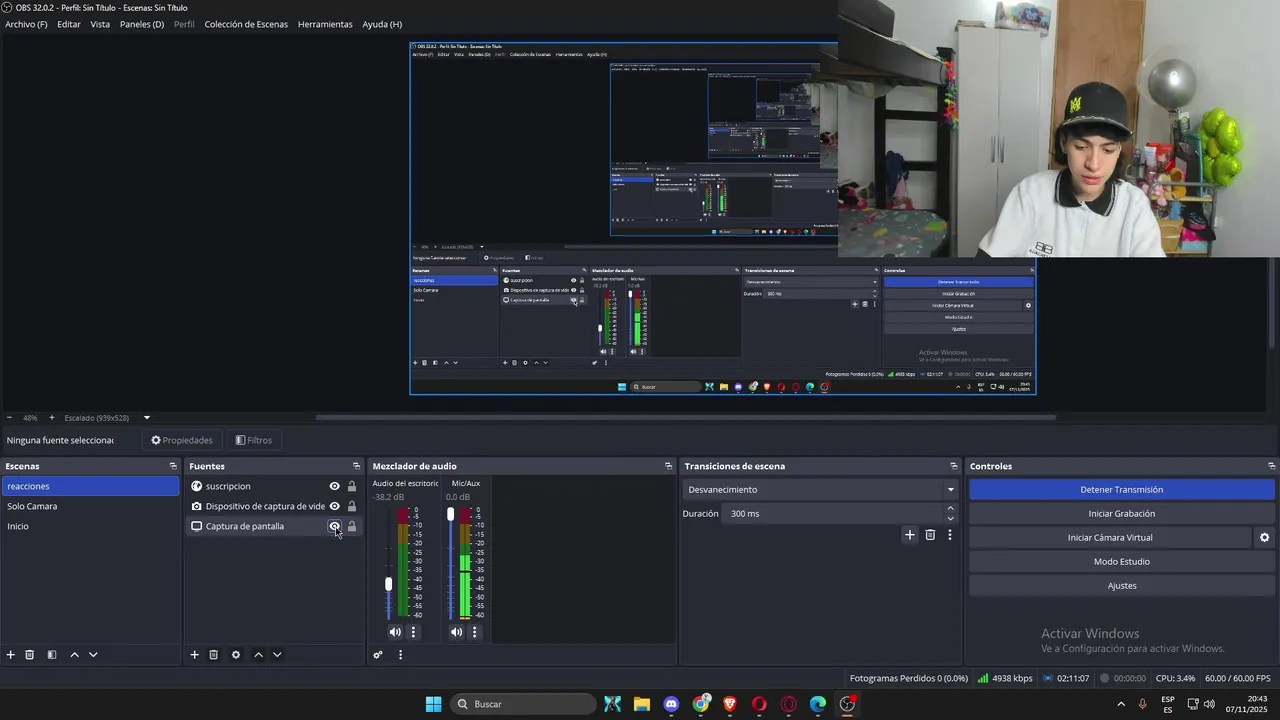Open audio mixer bottom options menu
Image resolution: width=1280 pixels, height=720 pixels.
(400, 655)
